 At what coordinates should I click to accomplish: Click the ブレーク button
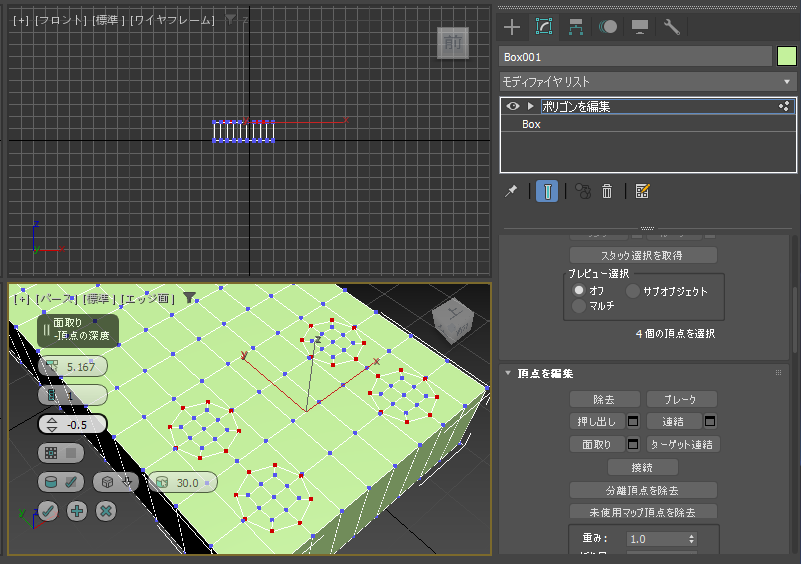tap(681, 400)
